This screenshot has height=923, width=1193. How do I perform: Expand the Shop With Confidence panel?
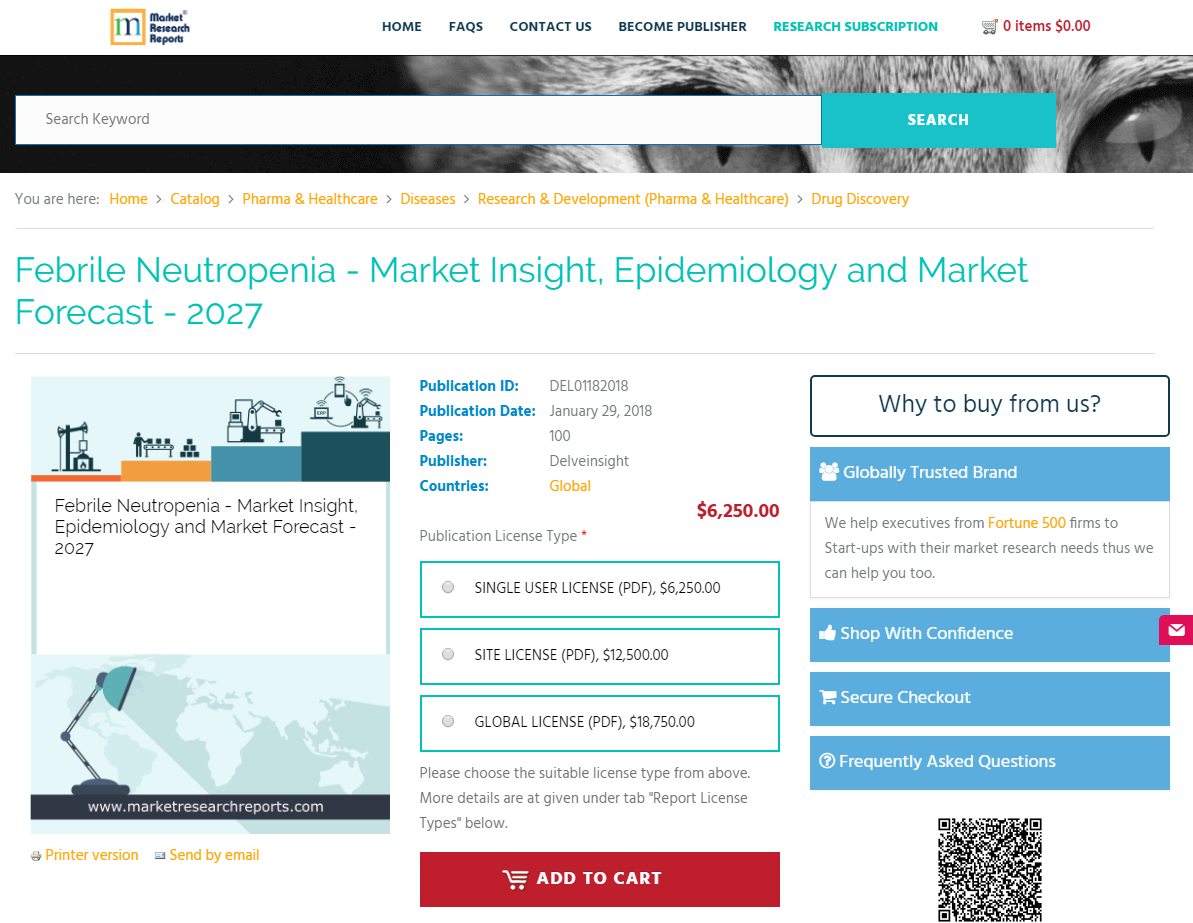989,635
